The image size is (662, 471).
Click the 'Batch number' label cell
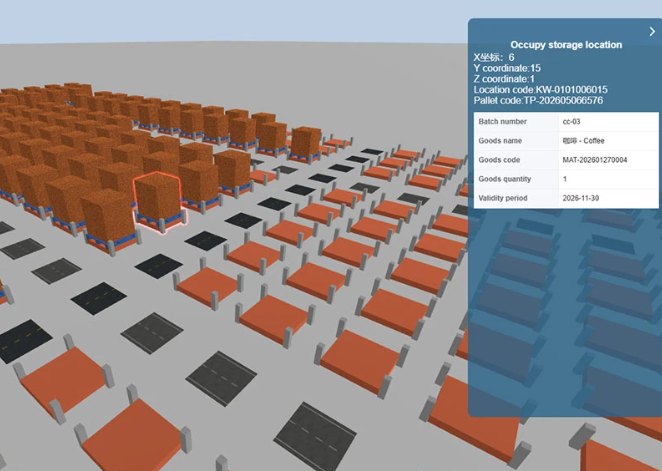coord(516,122)
